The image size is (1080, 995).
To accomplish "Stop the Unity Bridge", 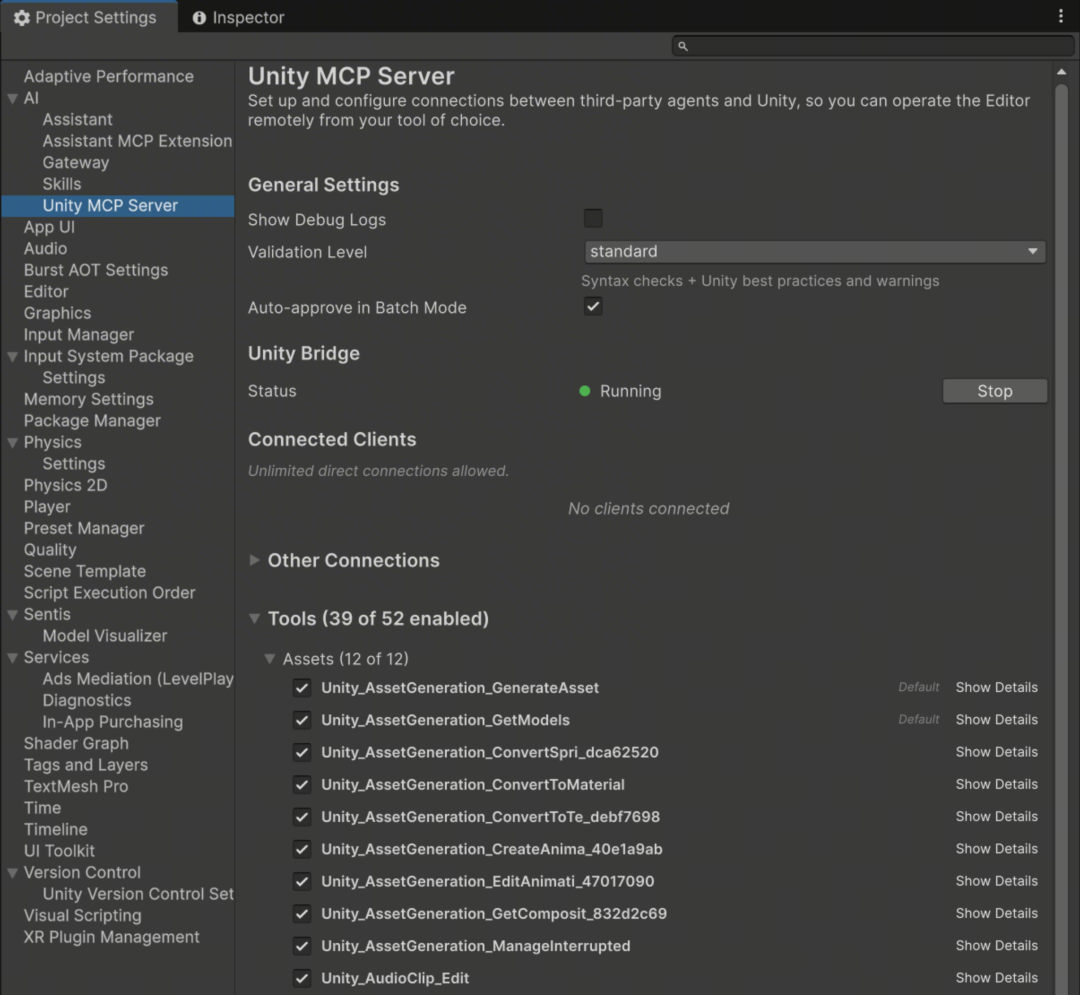I will (x=995, y=391).
